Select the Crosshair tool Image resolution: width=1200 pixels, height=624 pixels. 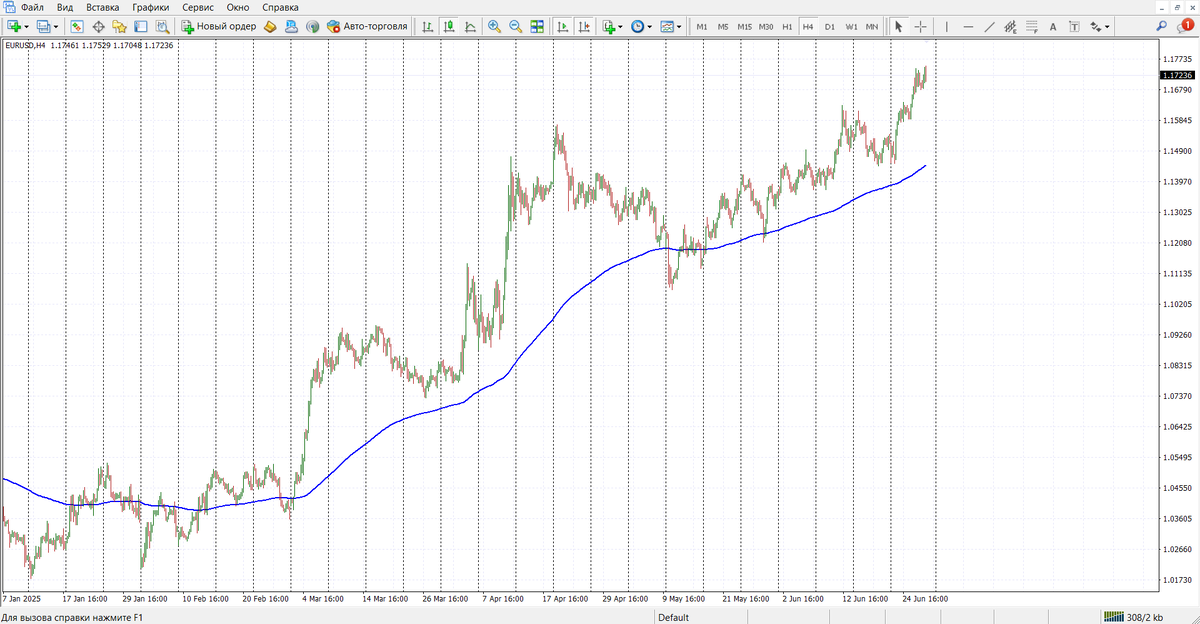pos(919,27)
